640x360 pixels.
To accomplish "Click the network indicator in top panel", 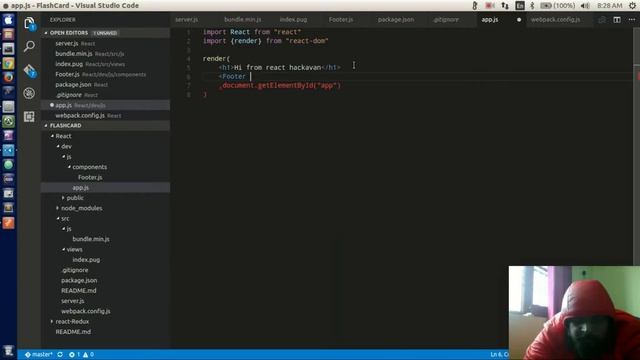I will click(x=505, y=6).
